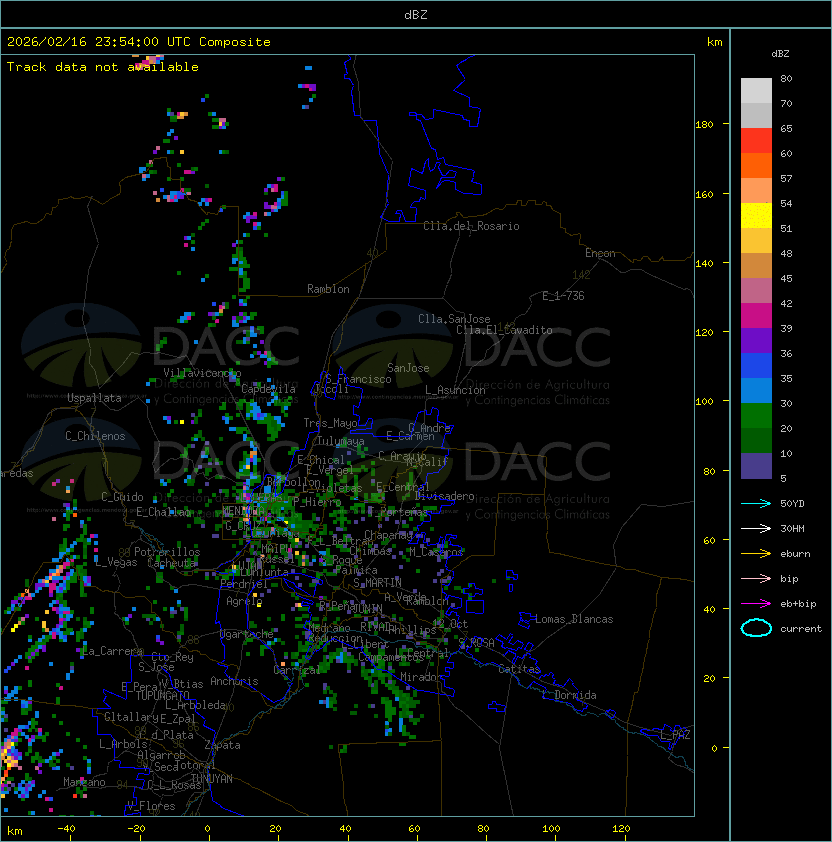Viewport: 832px width, 842px height.
Task: Click the 'Track data not available' message
Action: pos(103,67)
